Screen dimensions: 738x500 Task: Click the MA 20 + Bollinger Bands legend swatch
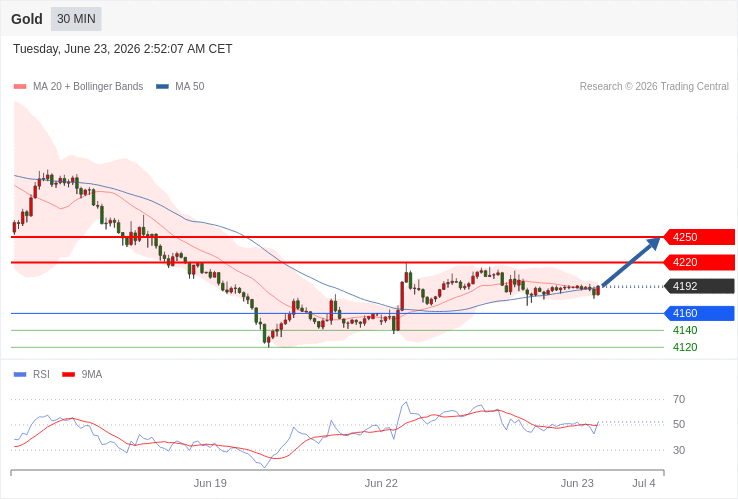(20, 87)
